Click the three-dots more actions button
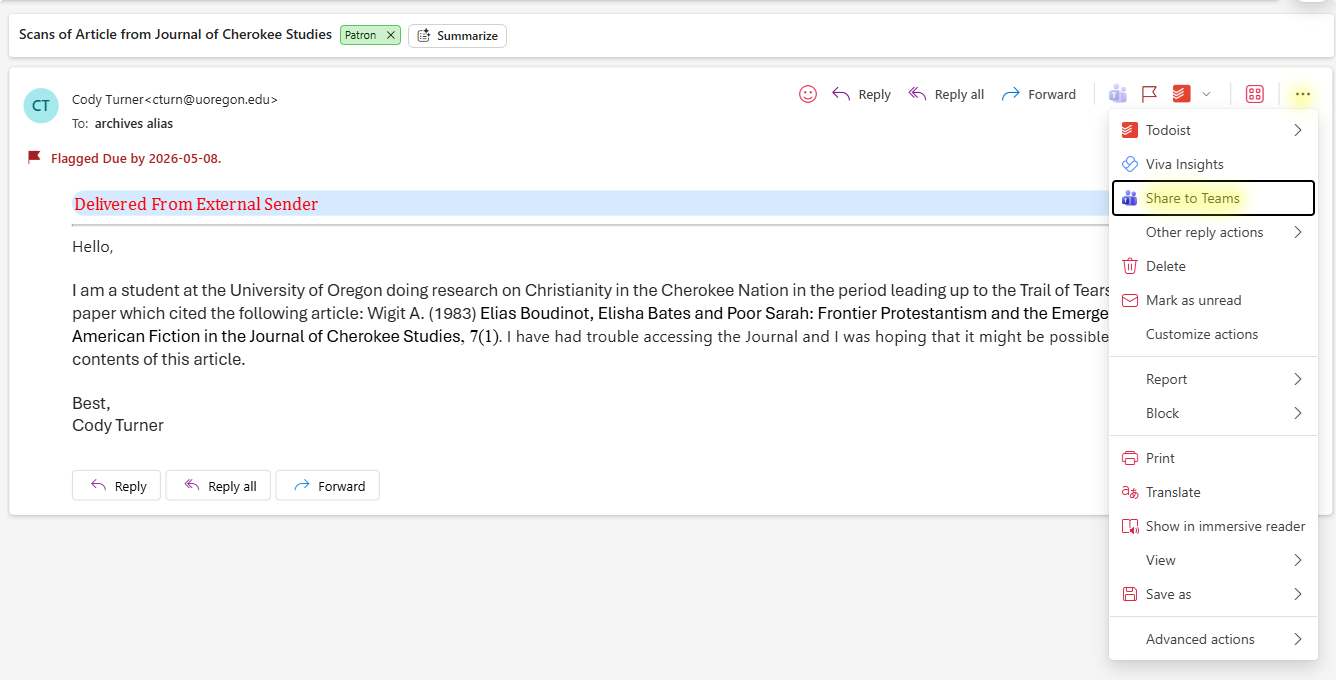 pos(1302,94)
